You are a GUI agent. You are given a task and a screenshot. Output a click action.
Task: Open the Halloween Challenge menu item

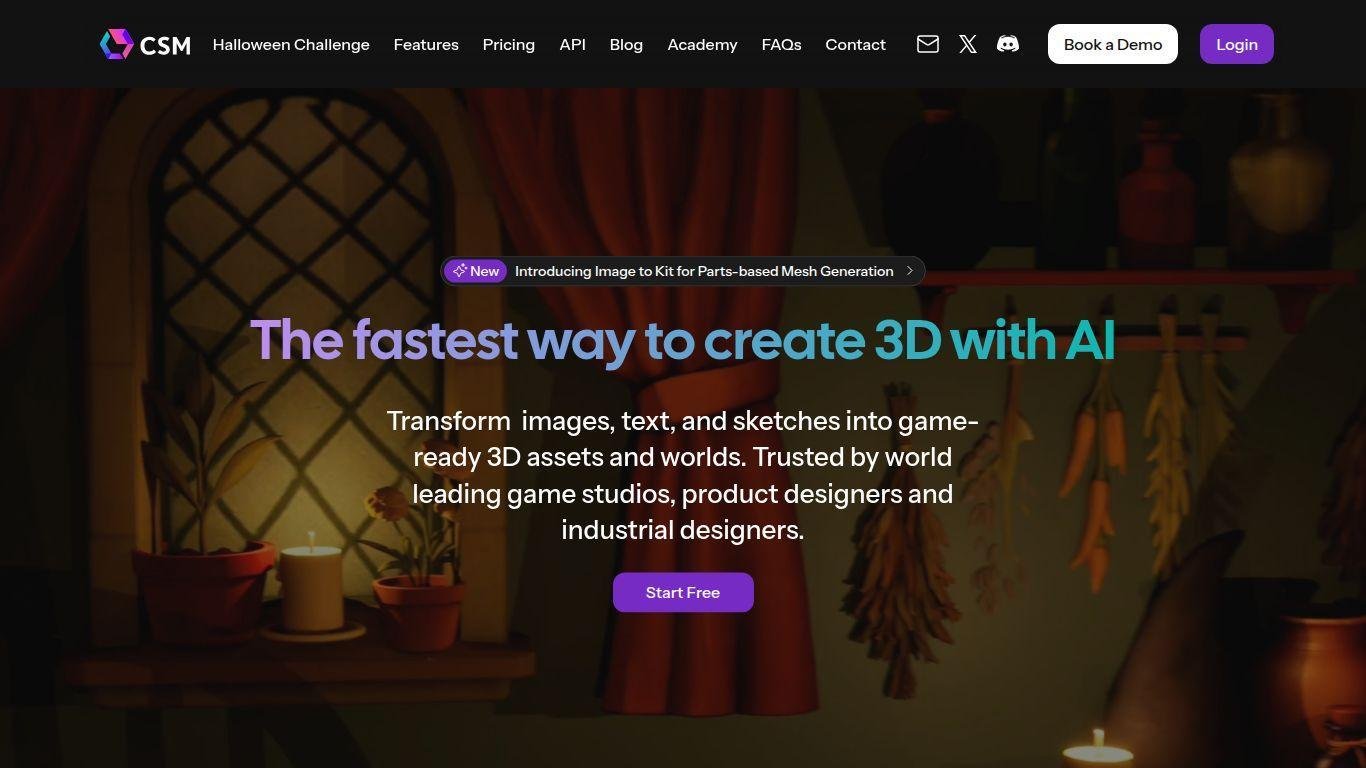tap(291, 45)
